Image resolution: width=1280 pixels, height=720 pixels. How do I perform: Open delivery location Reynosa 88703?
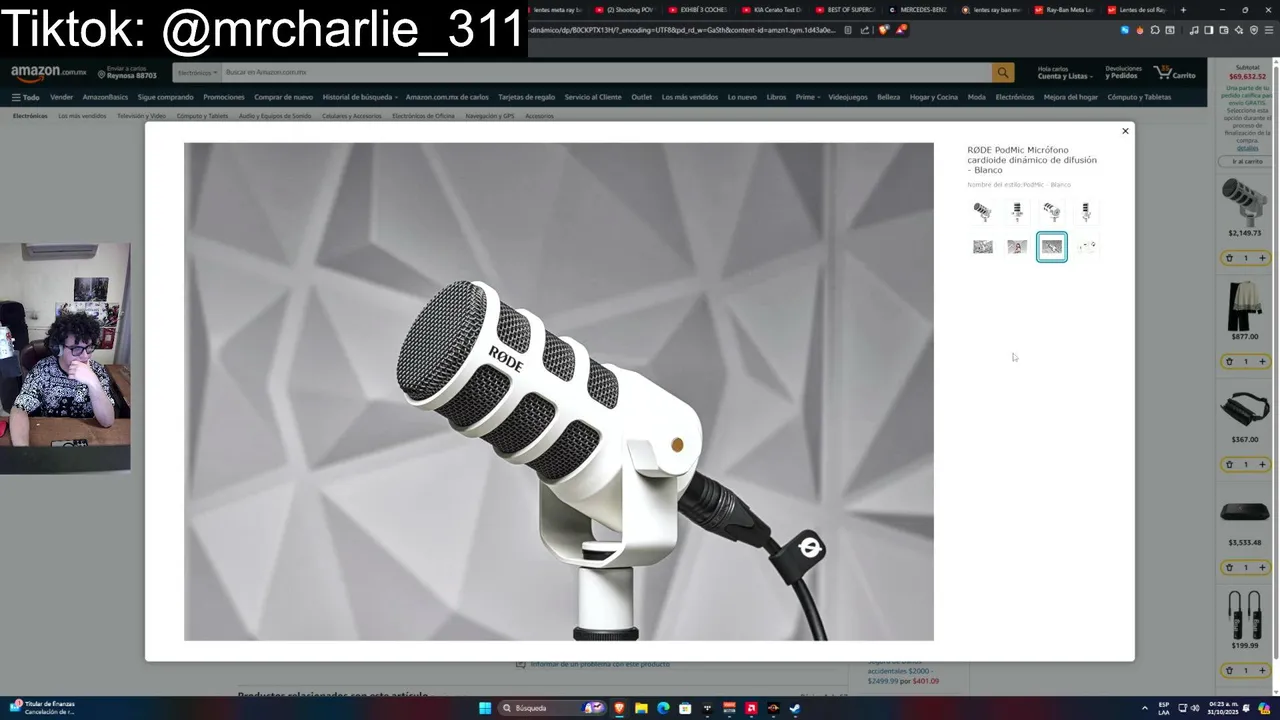pyautogui.click(x=128, y=72)
